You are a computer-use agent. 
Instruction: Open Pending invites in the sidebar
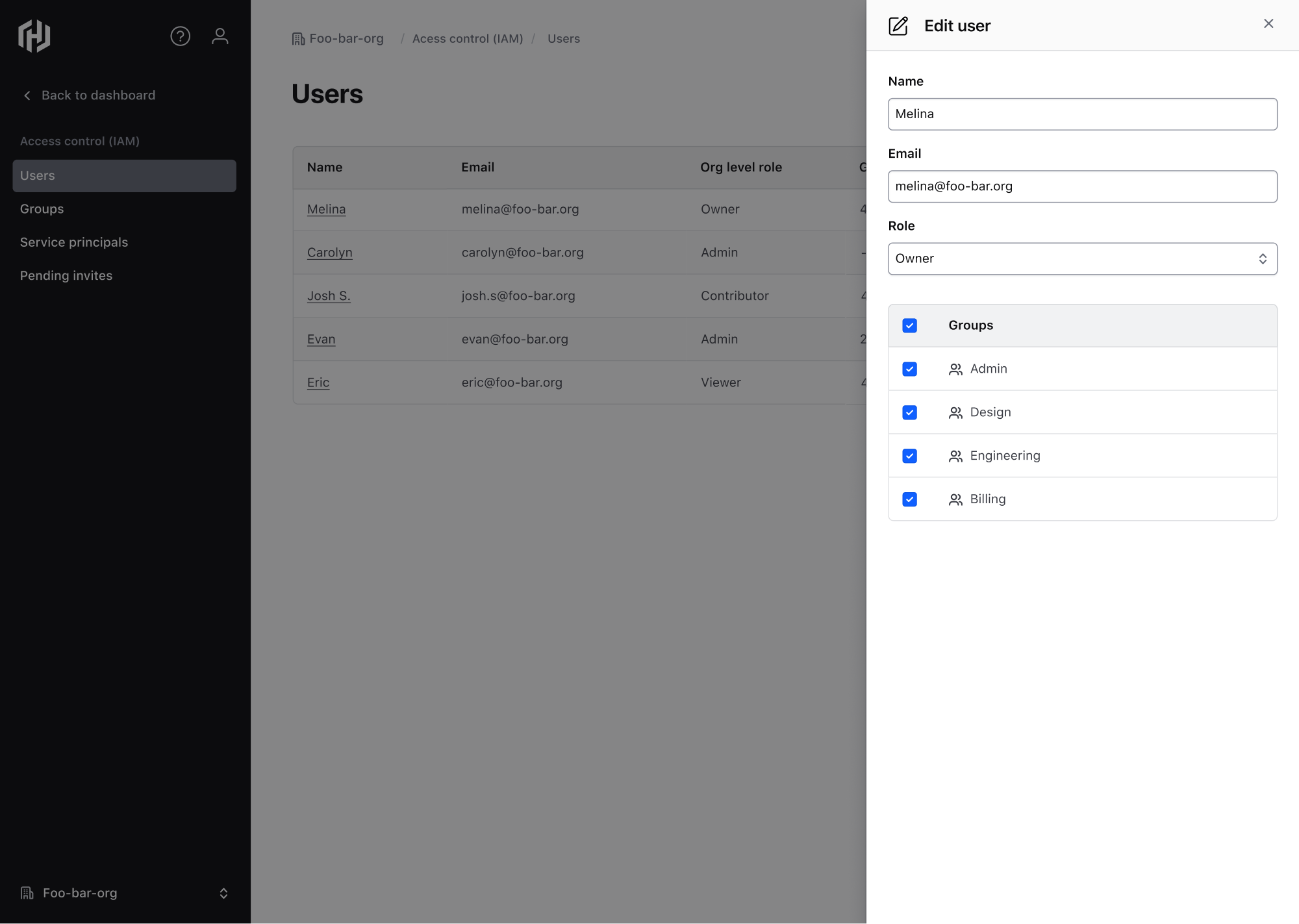(x=66, y=276)
